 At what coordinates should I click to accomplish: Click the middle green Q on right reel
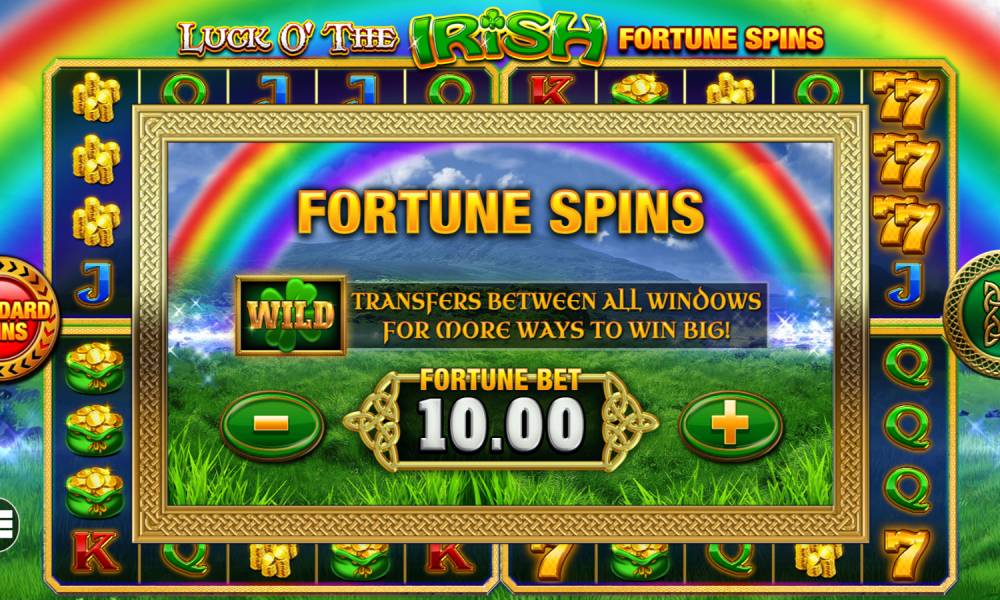907,428
